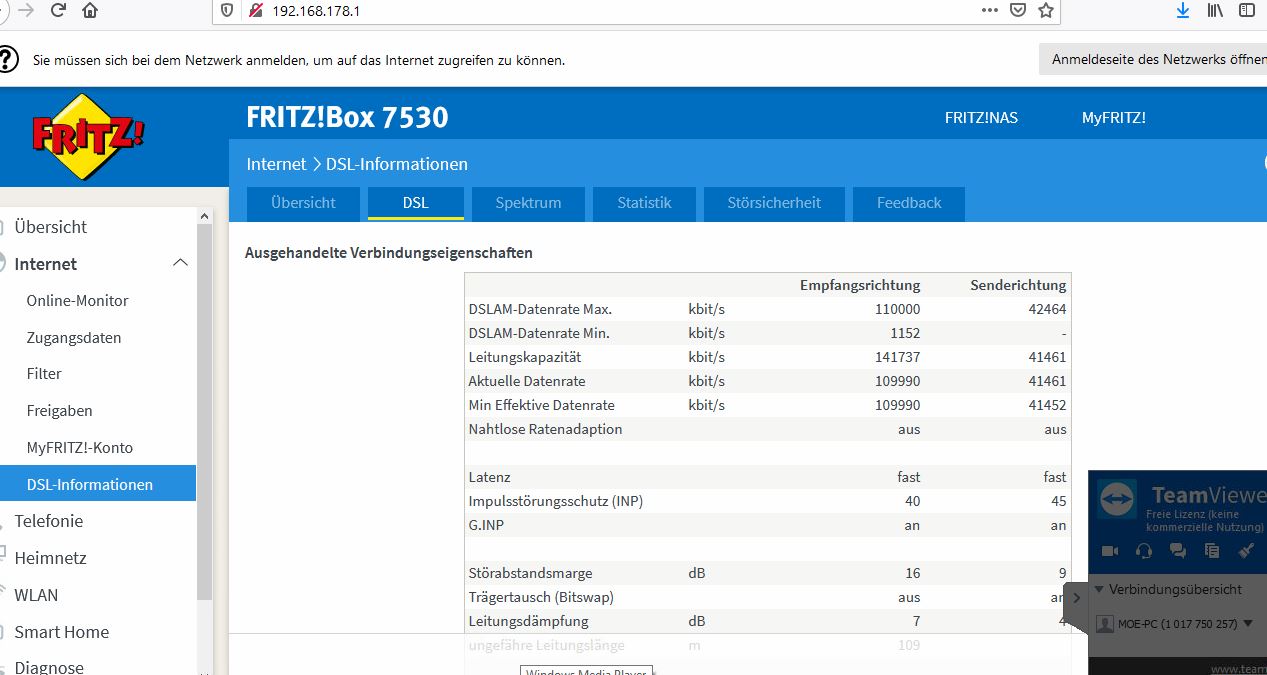
Task: Open Filter in the sidebar
Action: tap(44, 373)
